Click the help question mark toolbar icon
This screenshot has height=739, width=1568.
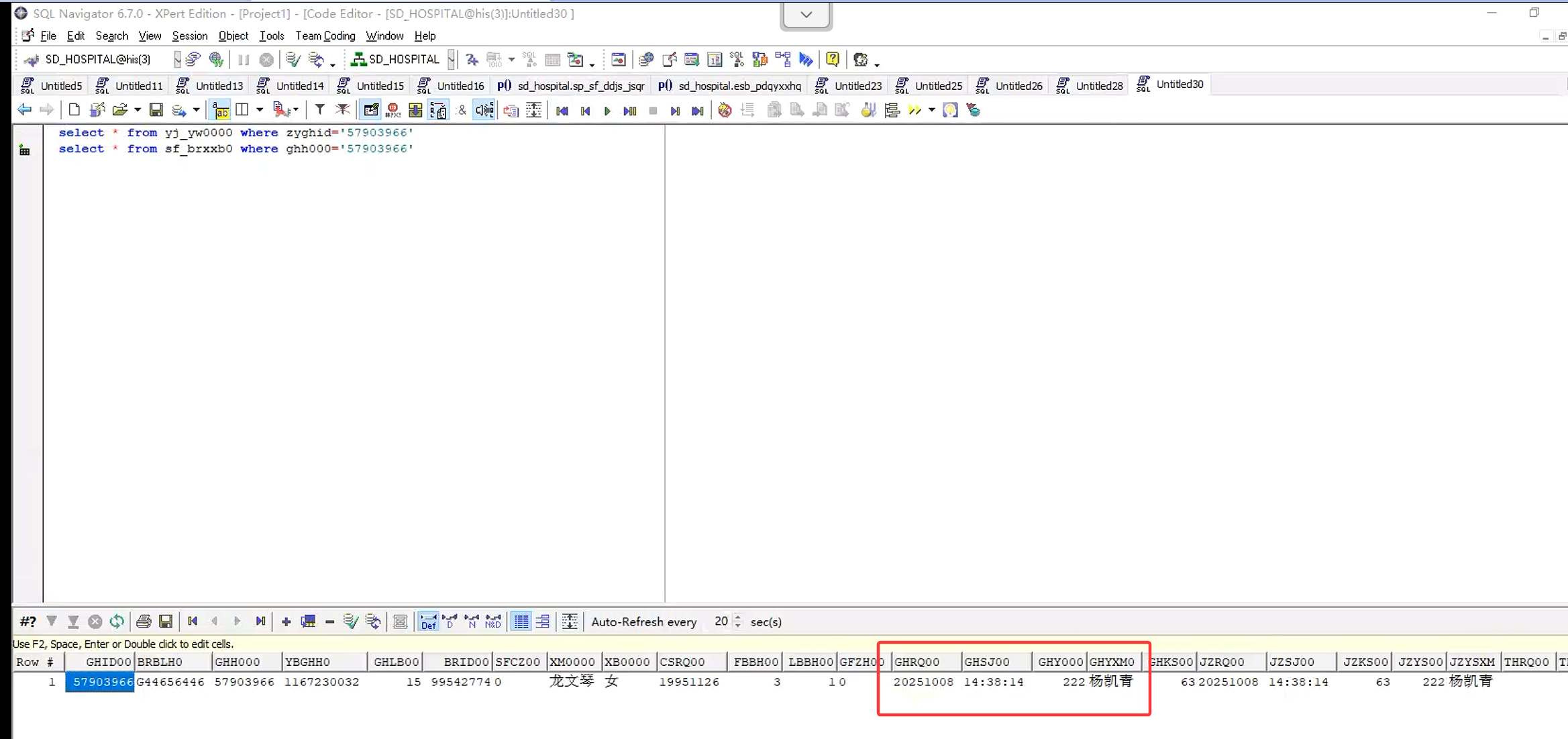click(x=833, y=60)
